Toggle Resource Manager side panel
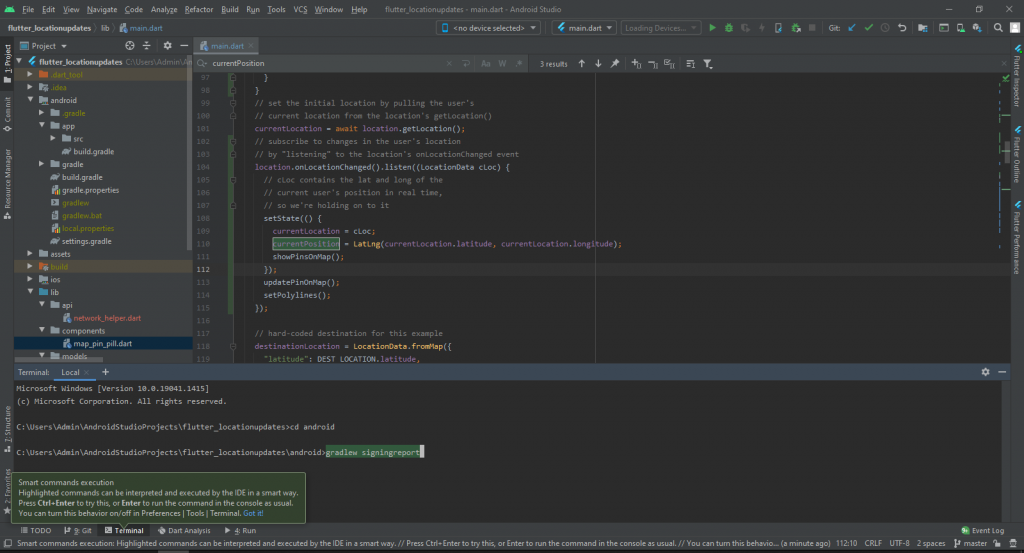The height and width of the screenshot is (553, 1024). [x=7, y=184]
